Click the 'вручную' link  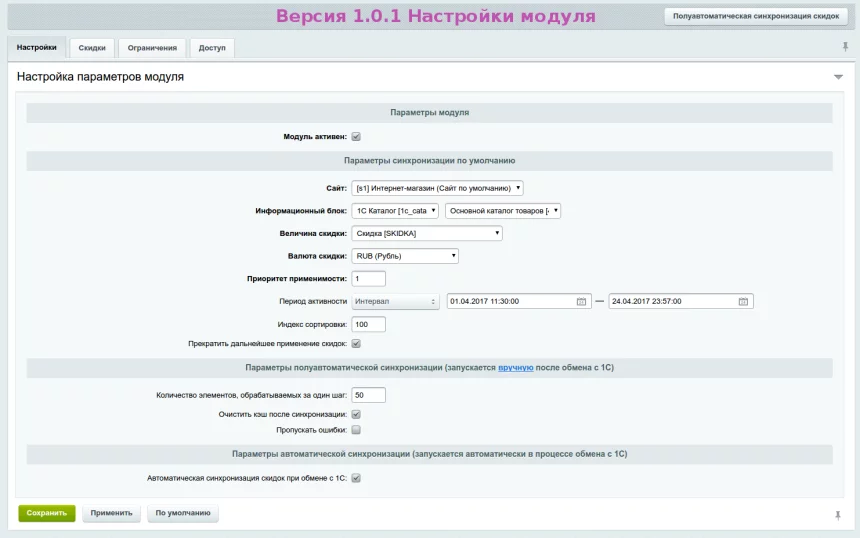515,368
